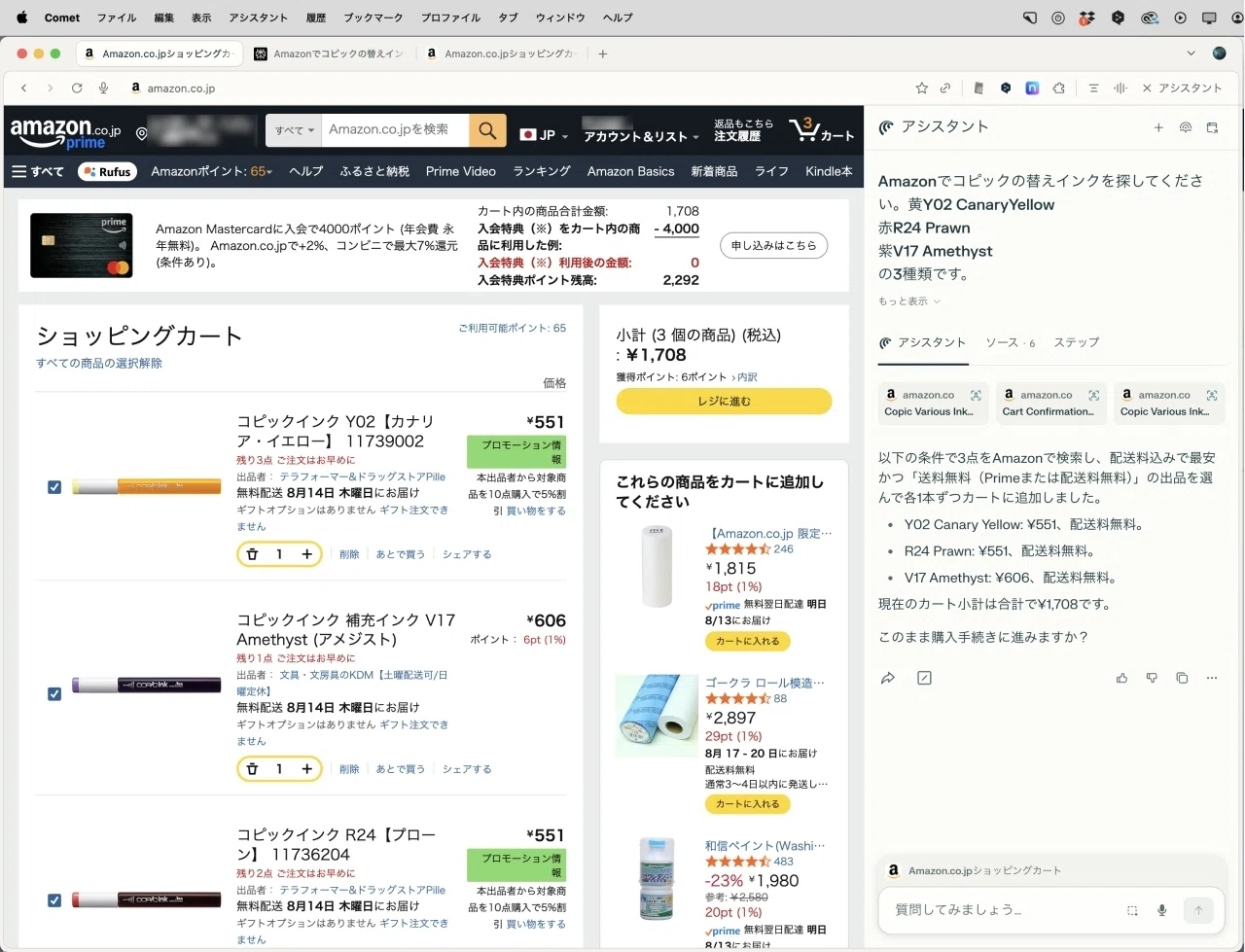Screen dimensions: 1245x952
Task: Click the microphone icon beside the reload button
Action: tap(103, 88)
